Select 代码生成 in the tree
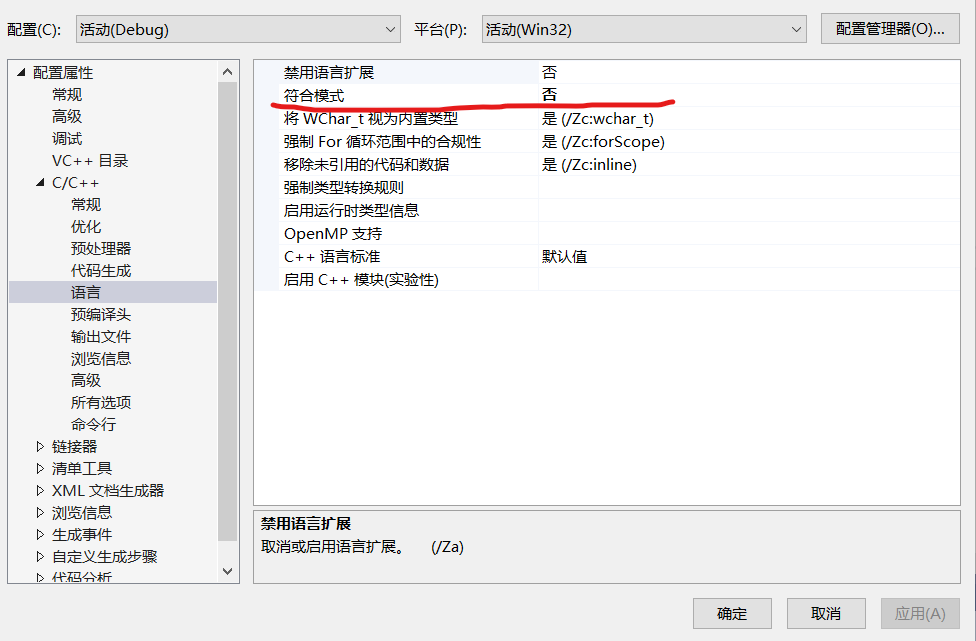Viewport: 976px width, 641px height. (x=101, y=271)
